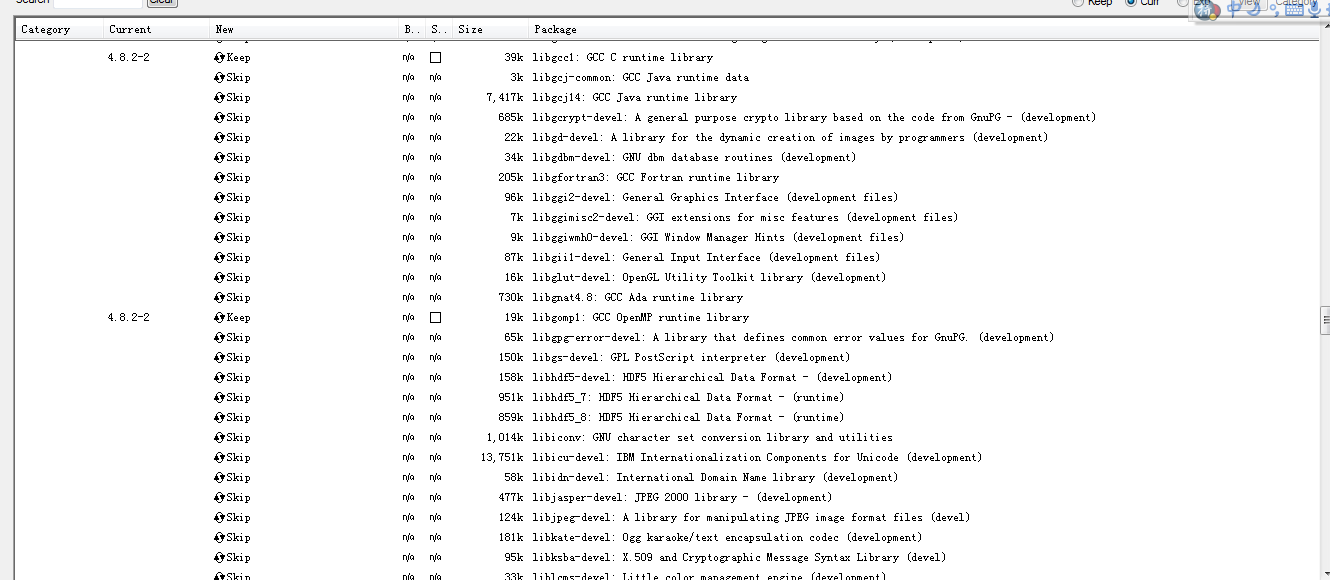Click the Current column header
Viewport: 1330px width, 580px height.
pos(157,30)
